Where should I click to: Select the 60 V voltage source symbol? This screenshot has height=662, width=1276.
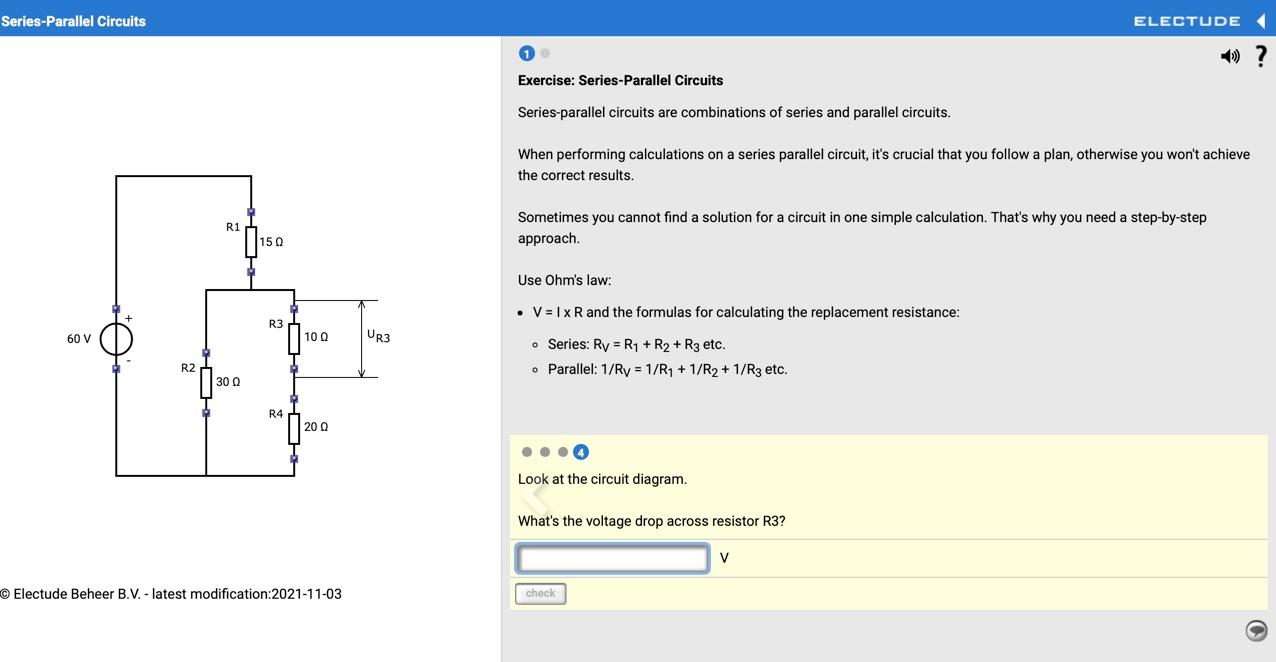click(116, 339)
